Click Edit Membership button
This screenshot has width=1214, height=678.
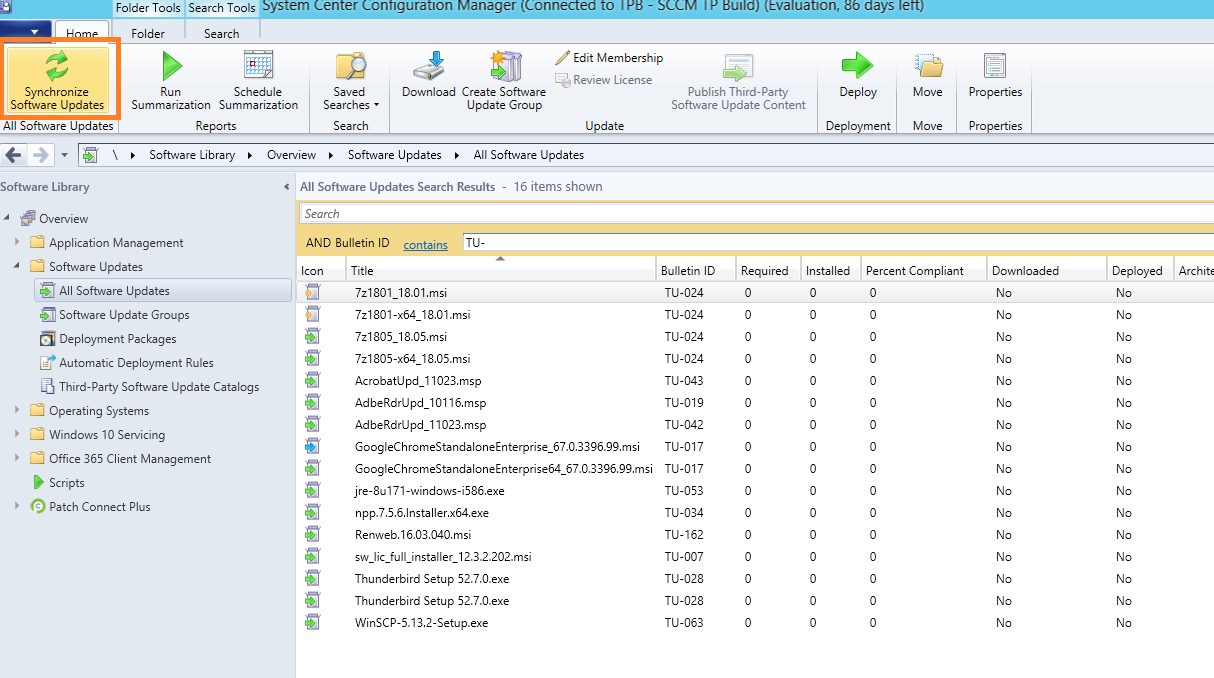coord(609,58)
